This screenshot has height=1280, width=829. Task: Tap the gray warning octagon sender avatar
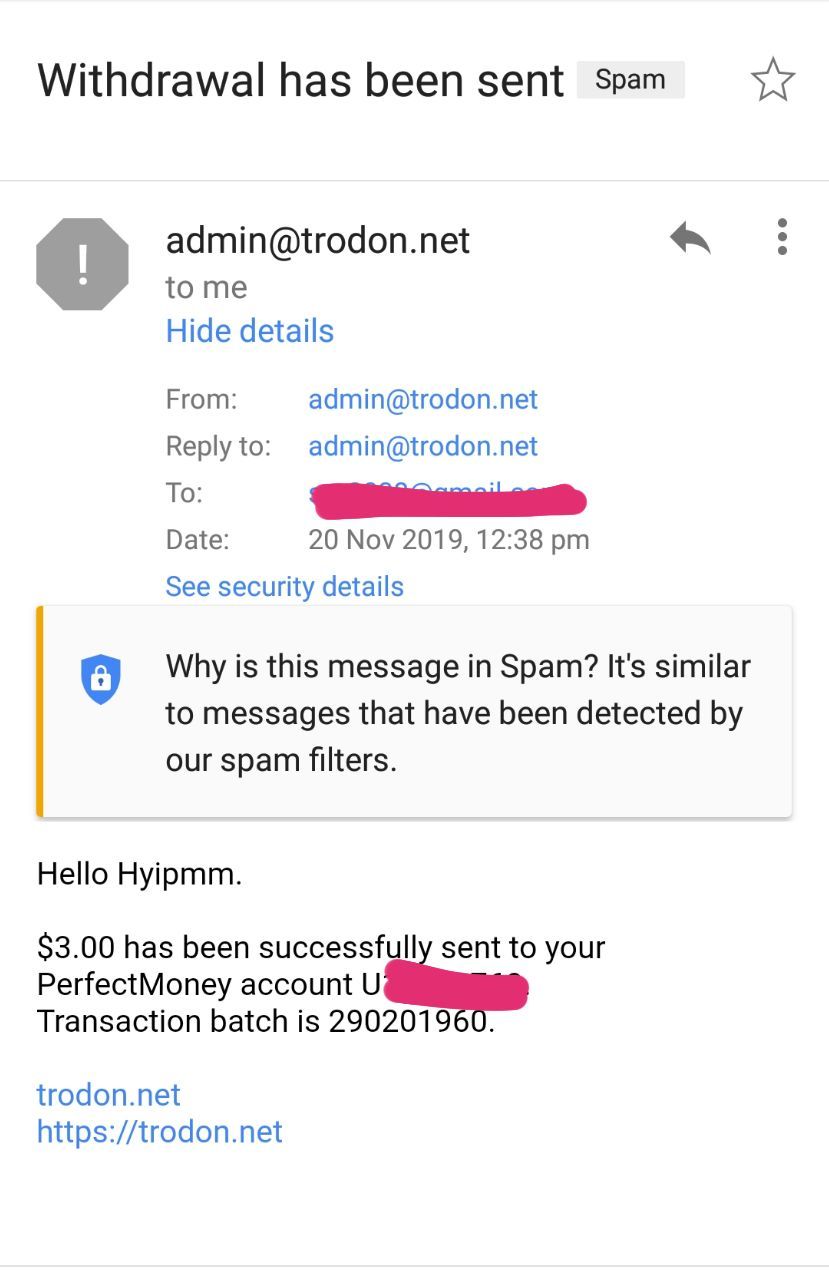coord(82,265)
